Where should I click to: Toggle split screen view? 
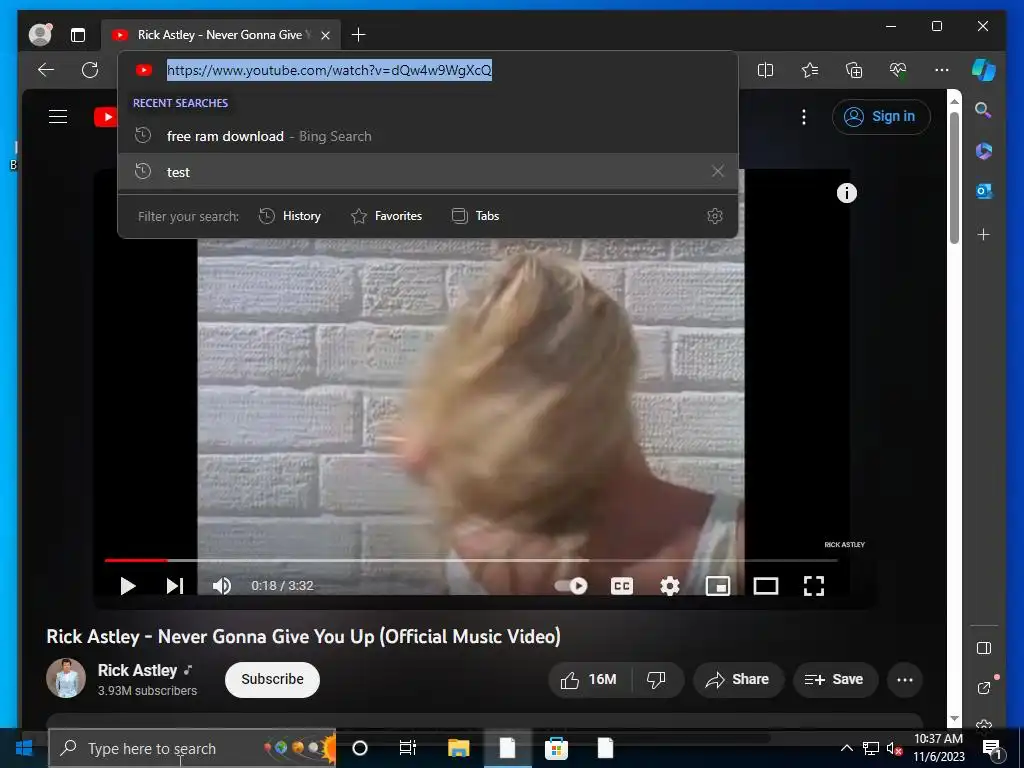(x=765, y=70)
